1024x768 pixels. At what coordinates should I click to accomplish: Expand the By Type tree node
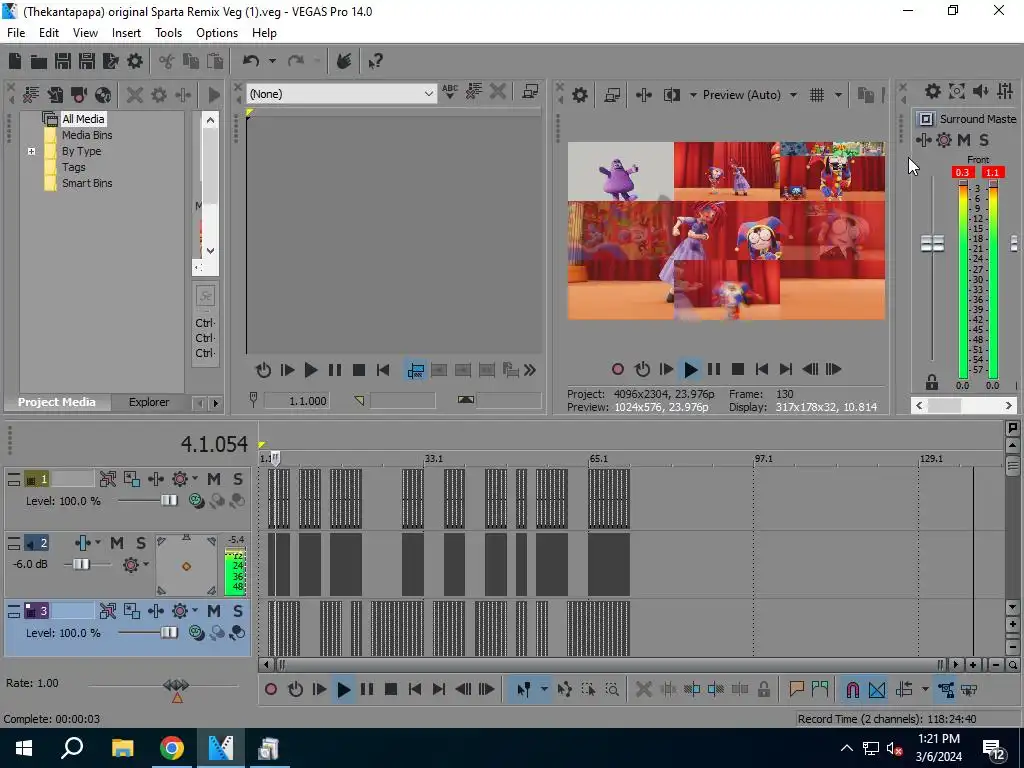tap(31, 152)
